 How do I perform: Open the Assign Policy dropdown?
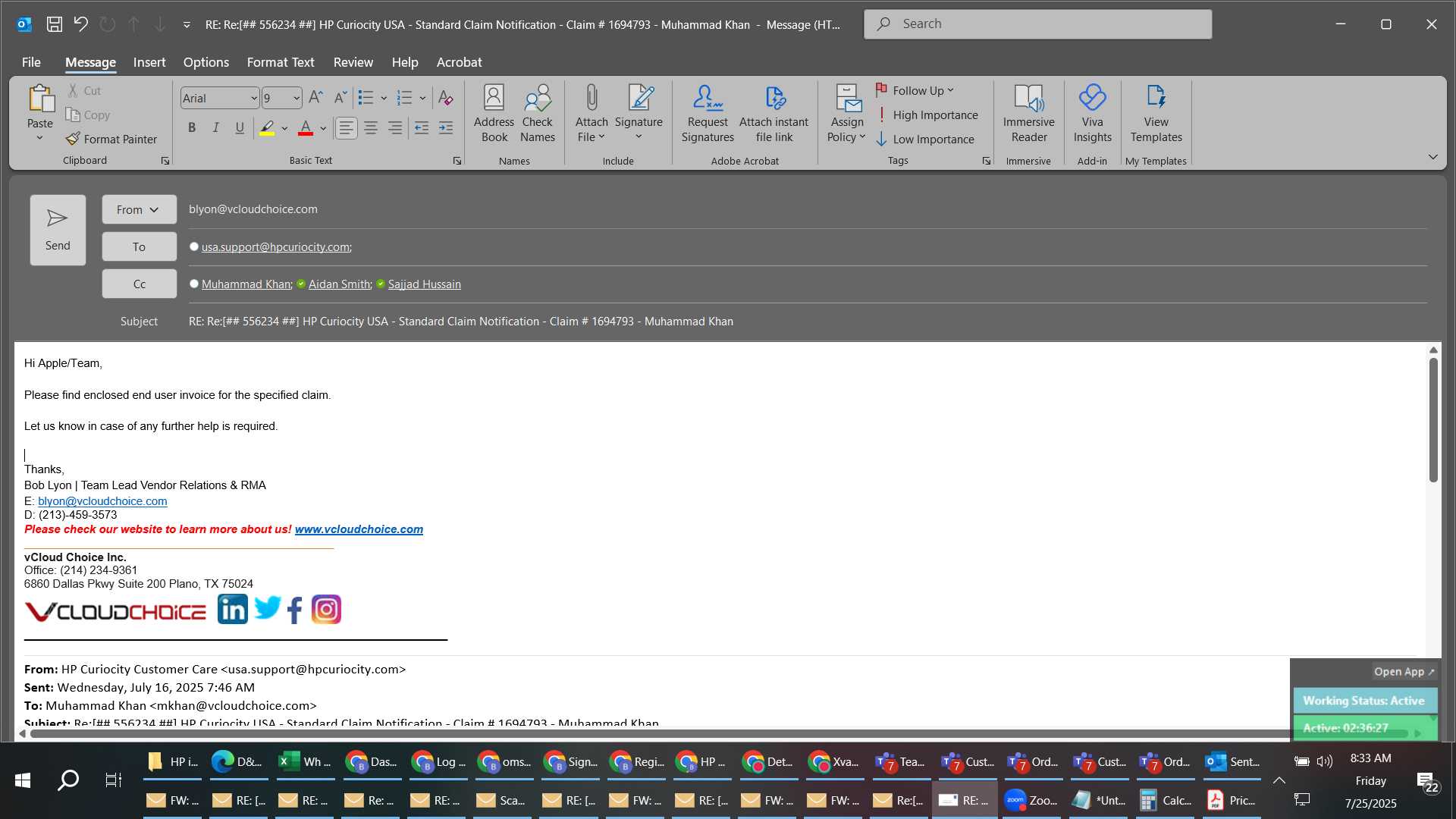coord(846,129)
